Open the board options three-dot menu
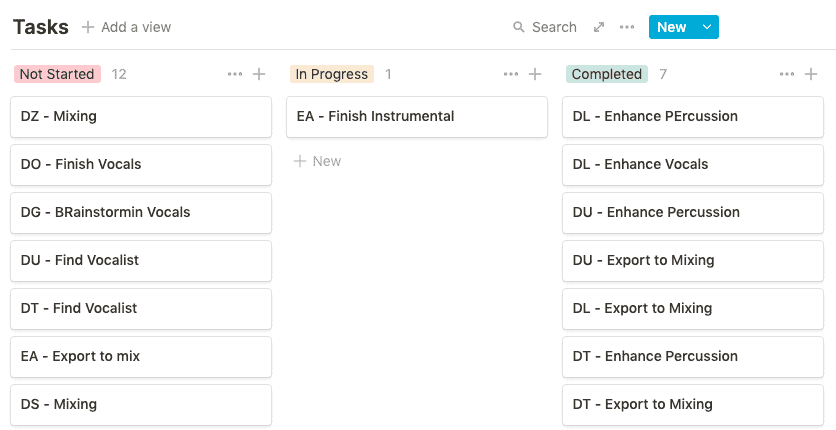Screen dimensions: 836x430 [627, 27]
